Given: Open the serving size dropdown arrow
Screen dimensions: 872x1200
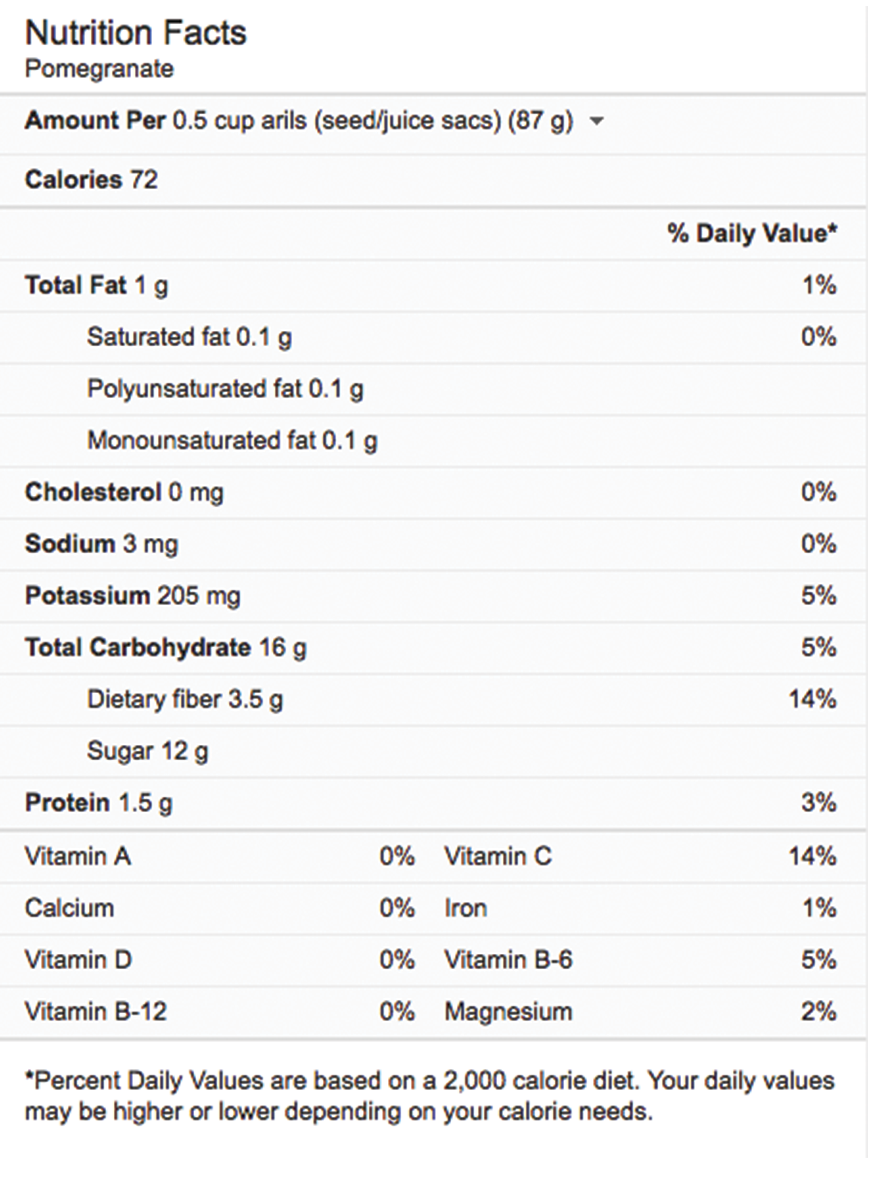Looking at the screenshot, I should (x=597, y=122).
